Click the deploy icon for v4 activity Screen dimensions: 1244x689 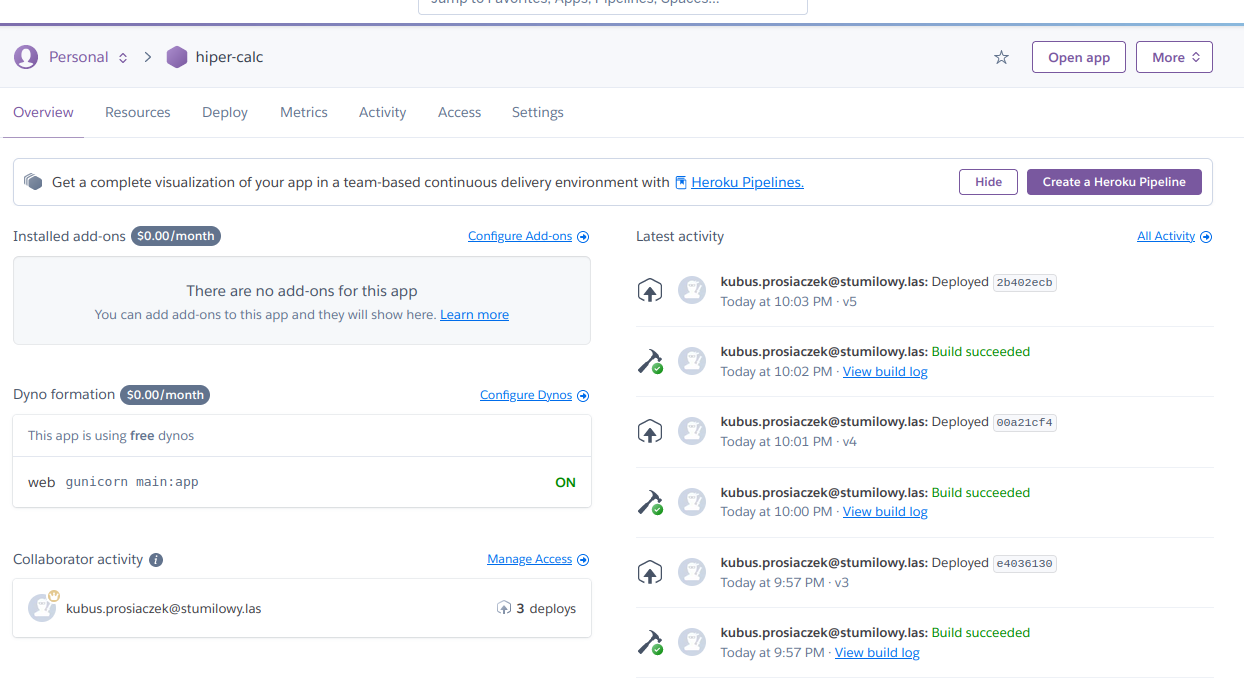(650, 431)
